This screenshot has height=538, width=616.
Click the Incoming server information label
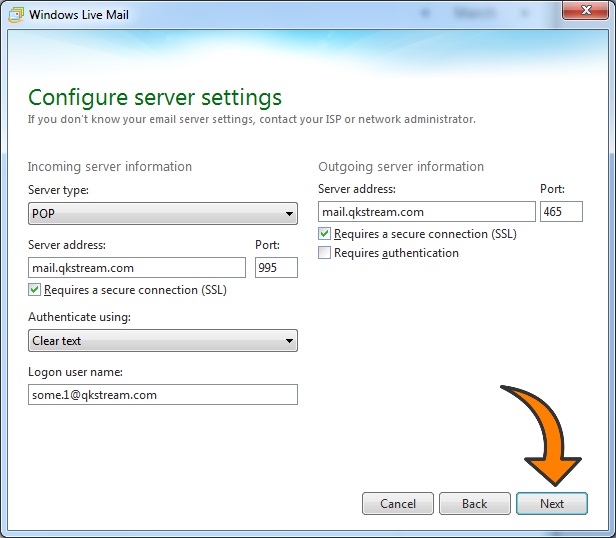tap(110, 167)
